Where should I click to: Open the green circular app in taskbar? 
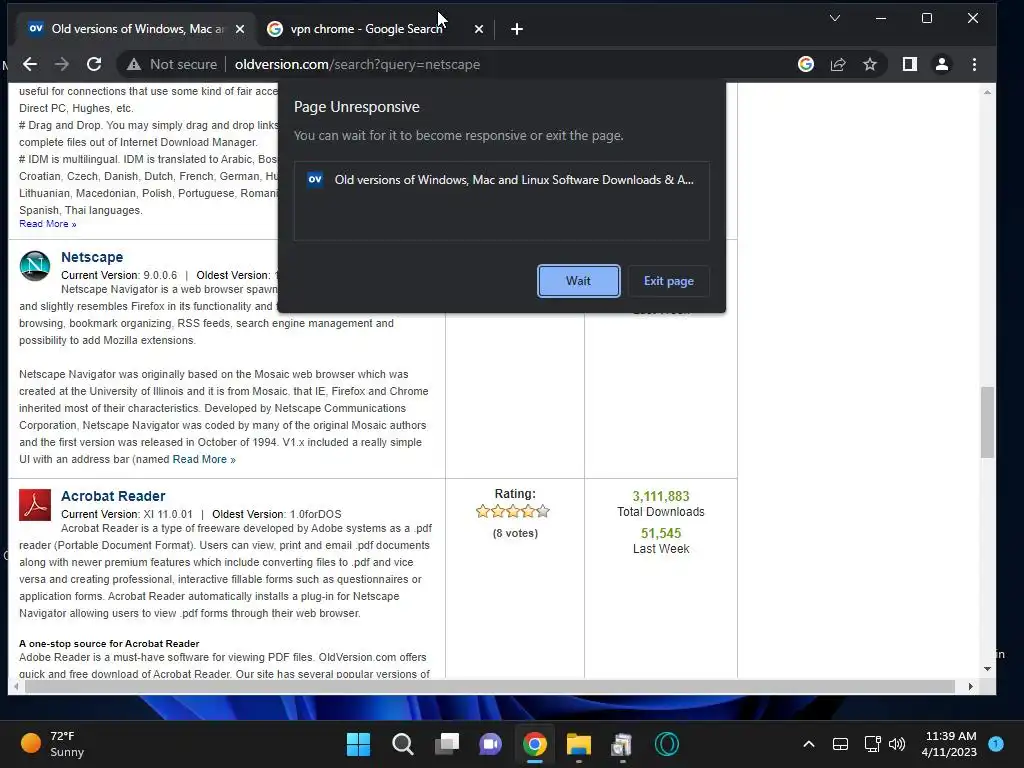pos(667,744)
